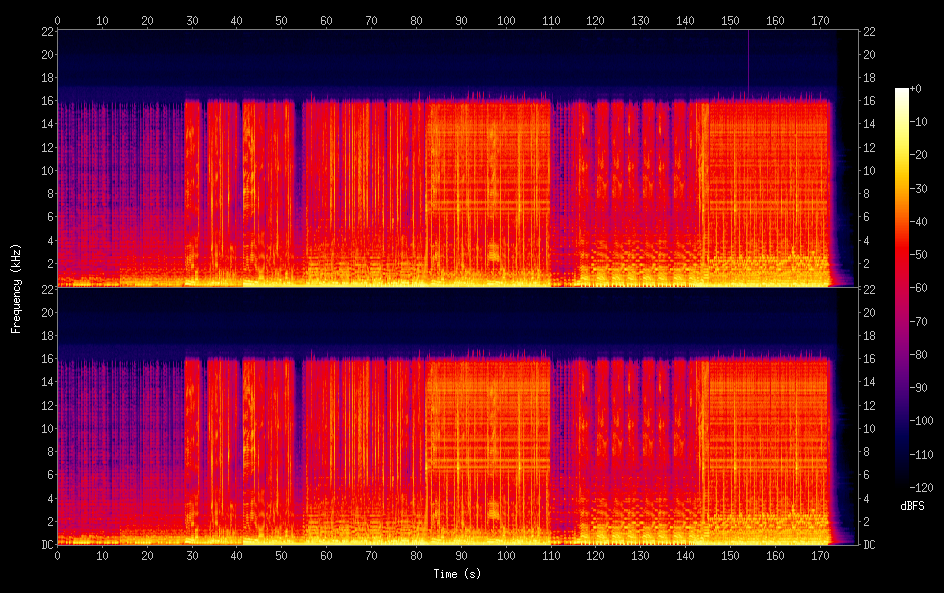Click the DC label left of the lower spectrogram

pyautogui.click(x=45, y=544)
